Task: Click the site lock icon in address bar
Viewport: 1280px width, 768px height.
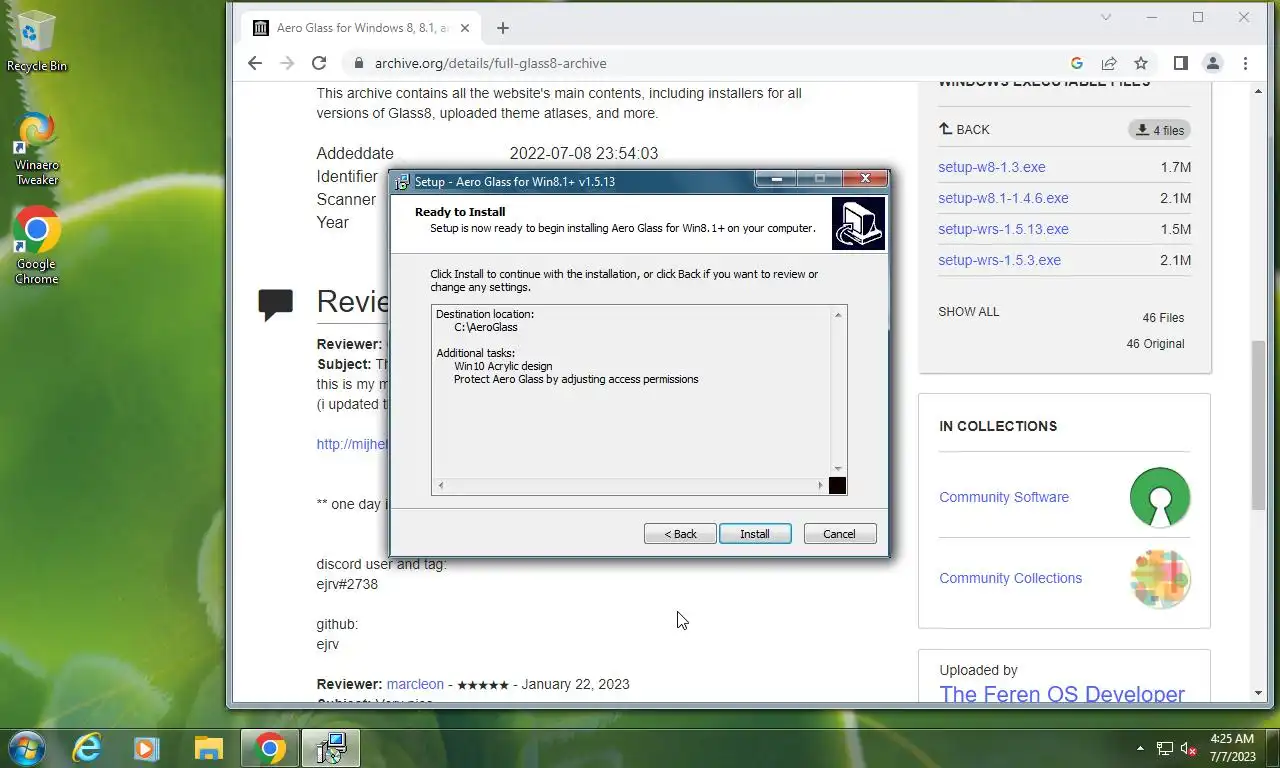Action: coord(359,63)
